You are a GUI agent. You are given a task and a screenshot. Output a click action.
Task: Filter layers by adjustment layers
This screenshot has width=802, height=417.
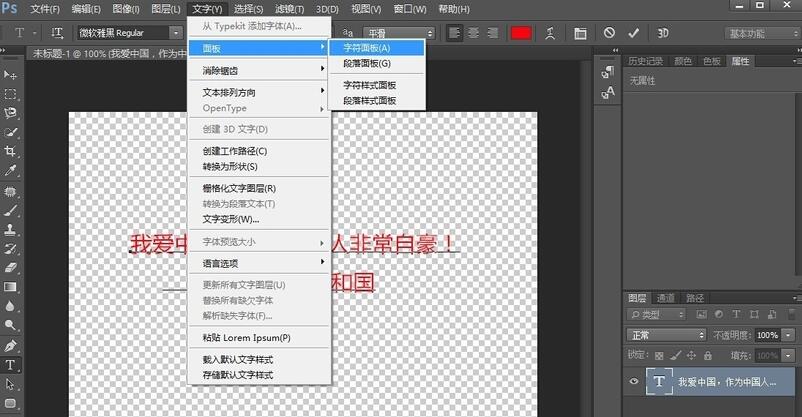point(719,314)
